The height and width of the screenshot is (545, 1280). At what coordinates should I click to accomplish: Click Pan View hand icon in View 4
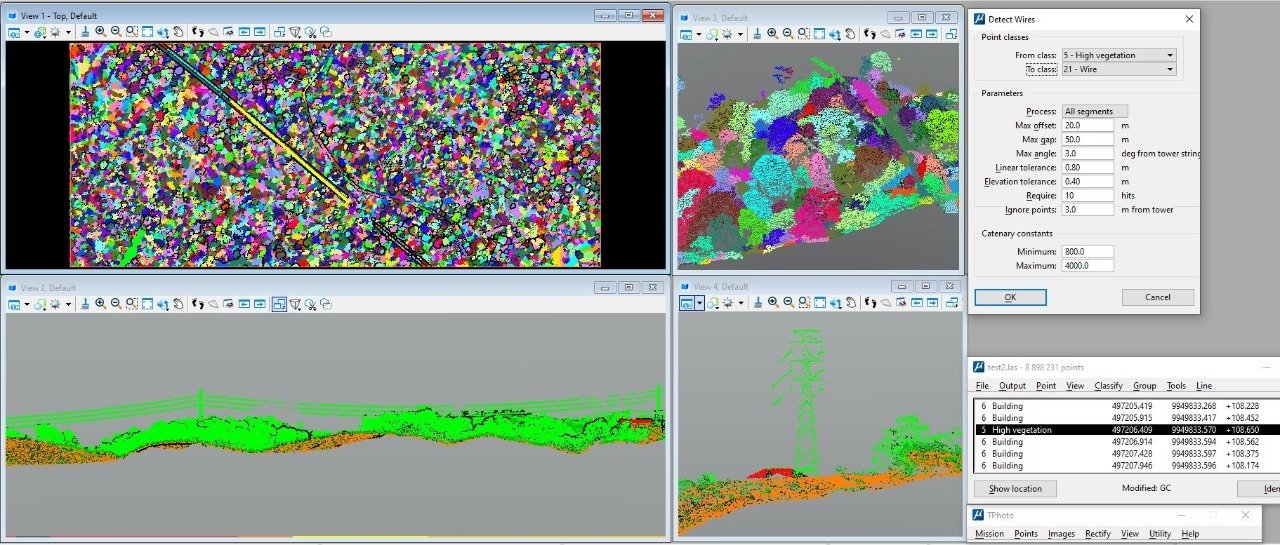(849, 303)
